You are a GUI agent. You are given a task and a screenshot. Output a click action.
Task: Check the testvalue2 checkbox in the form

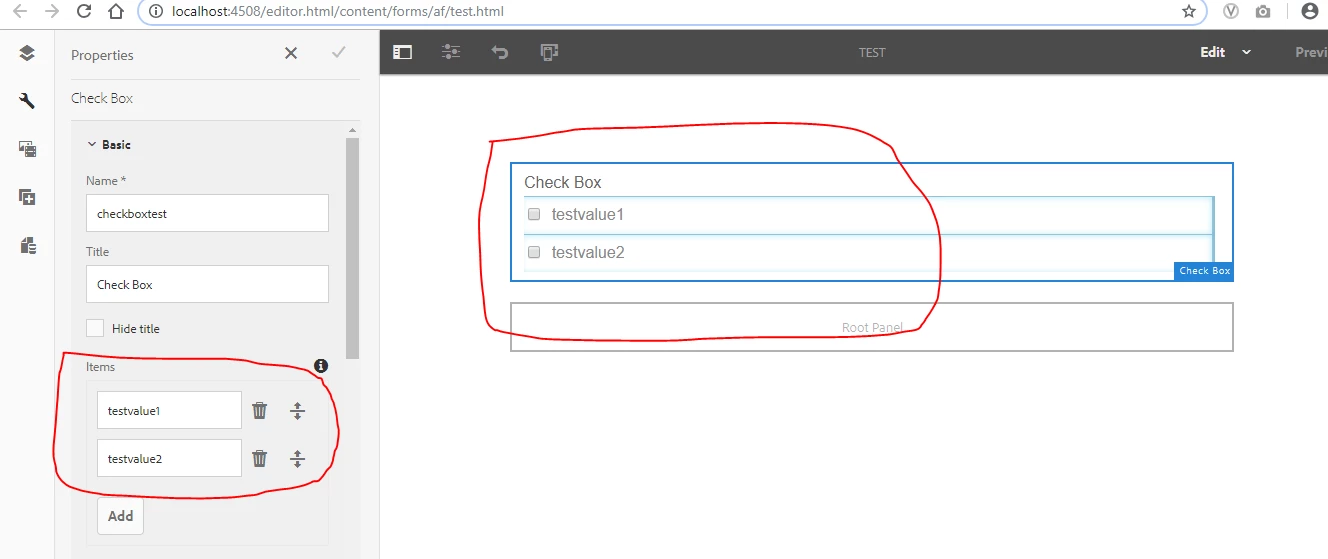coord(534,252)
